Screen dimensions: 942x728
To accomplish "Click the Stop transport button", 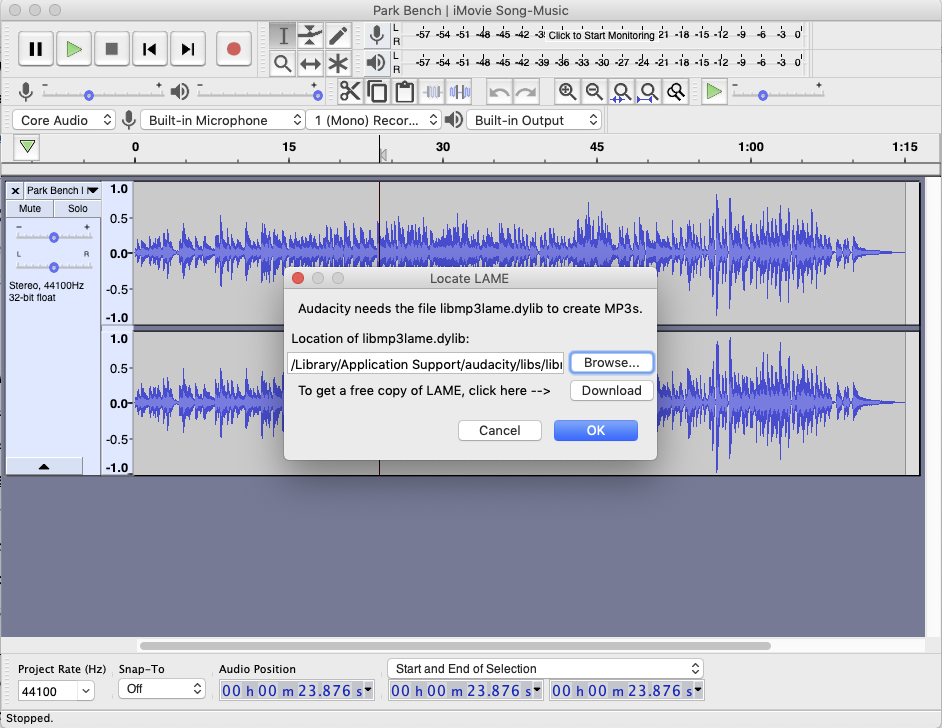I will click(112, 49).
